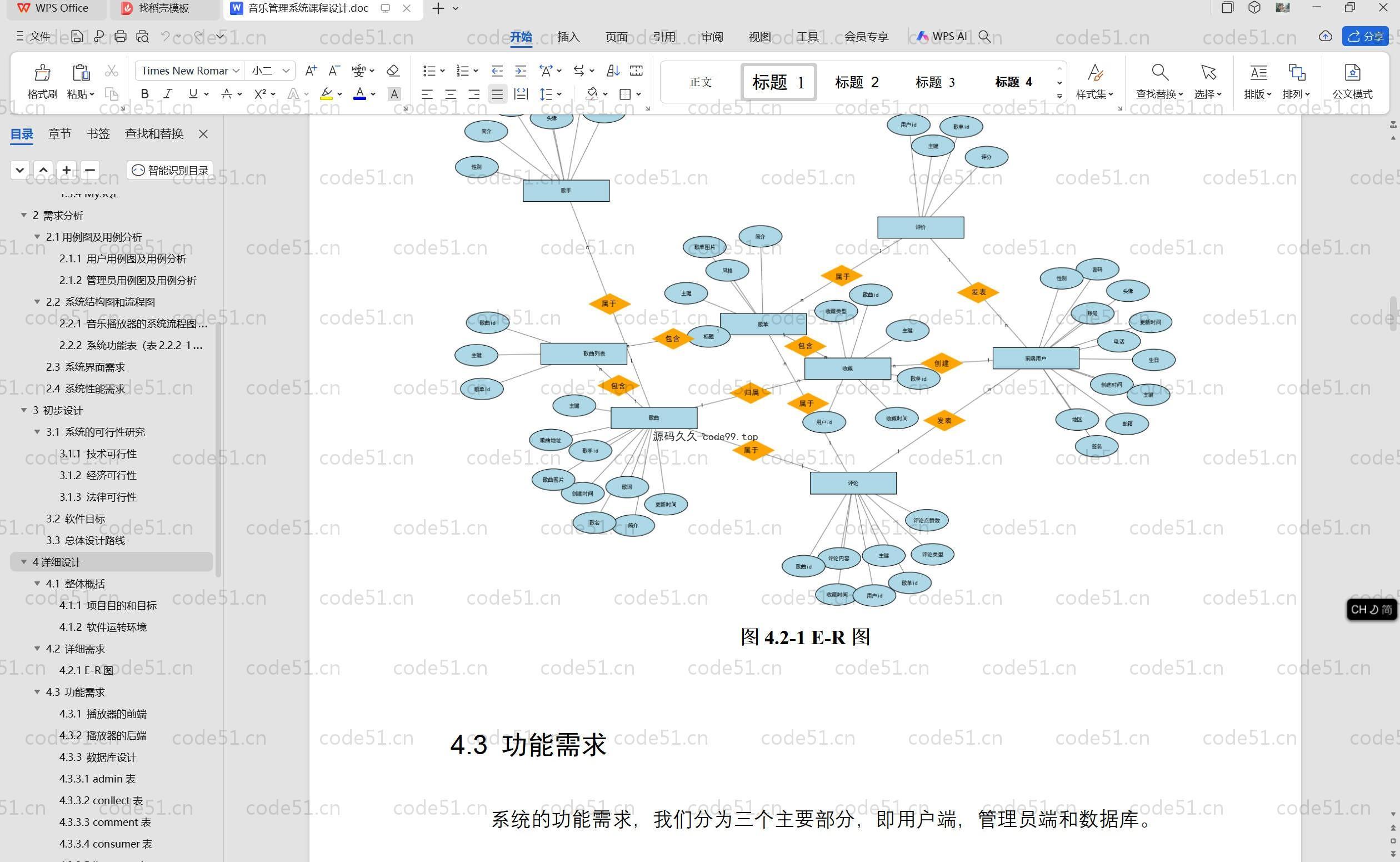Increase font size with A+ icon
This screenshot has height=862, width=1400.
(311, 71)
